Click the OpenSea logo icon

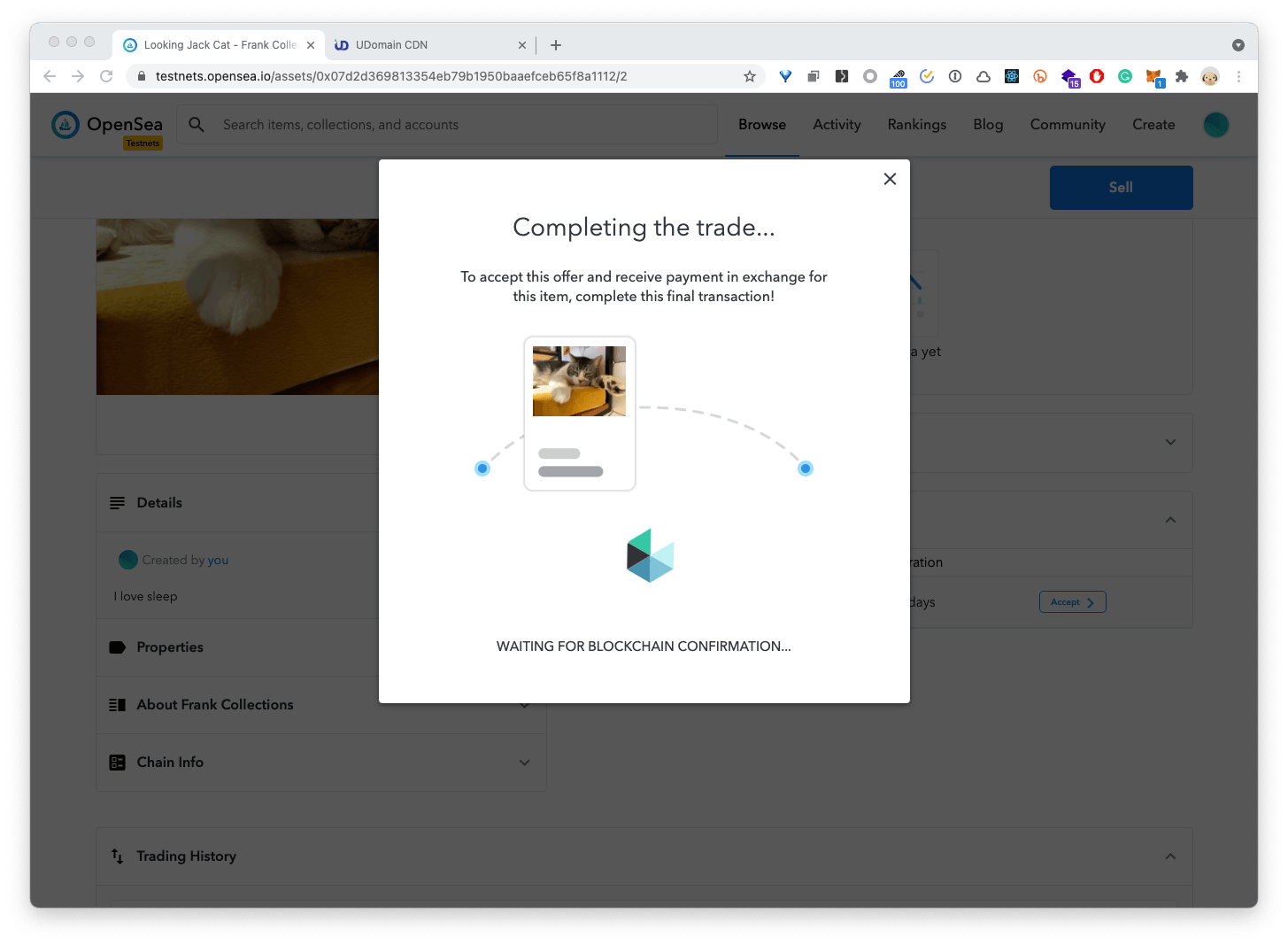pos(66,125)
